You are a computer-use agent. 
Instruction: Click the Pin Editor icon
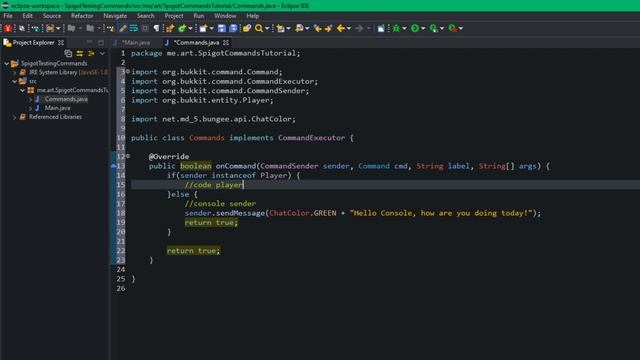click(x=381, y=28)
